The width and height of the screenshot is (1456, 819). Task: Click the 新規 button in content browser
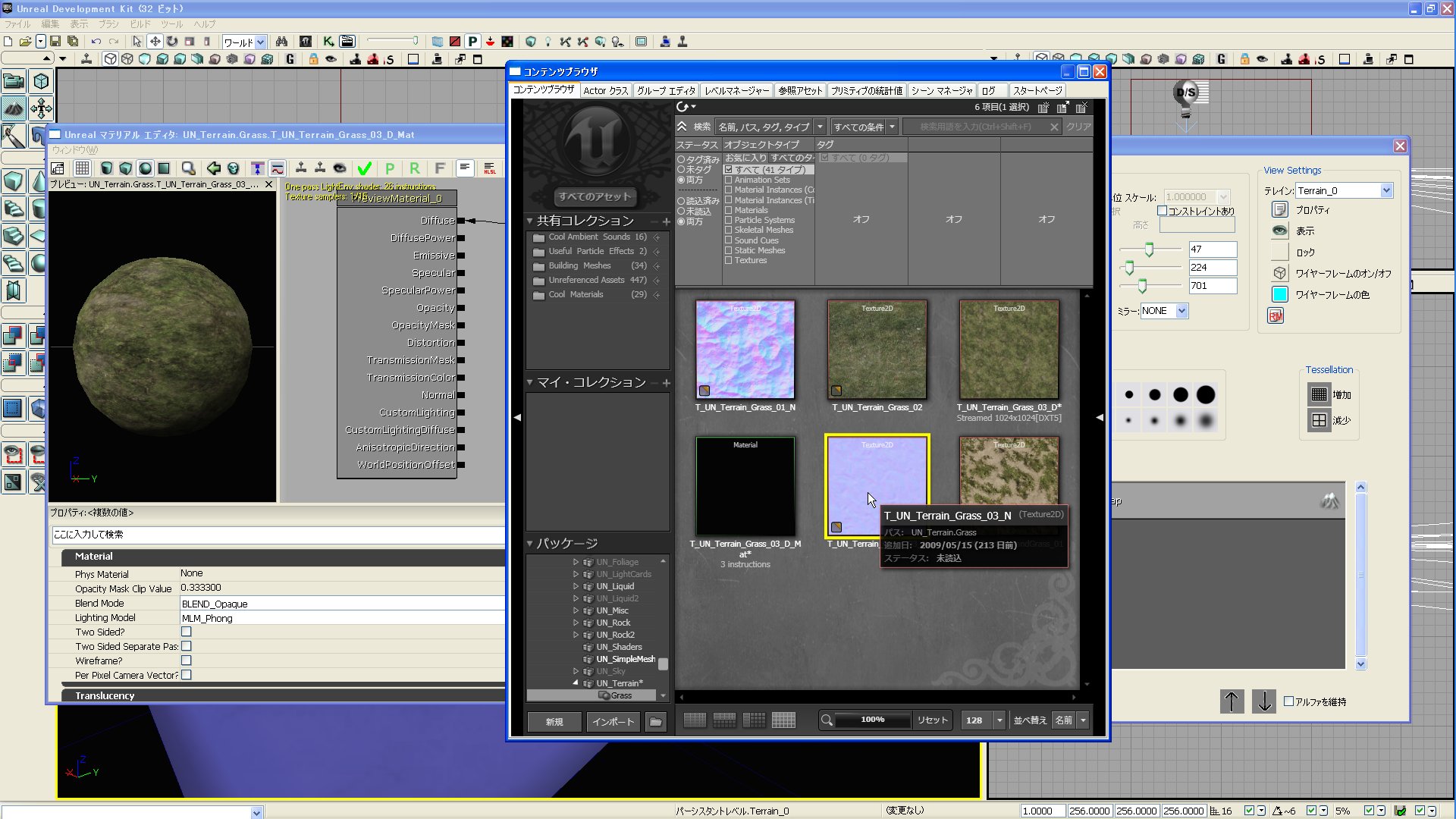[554, 722]
